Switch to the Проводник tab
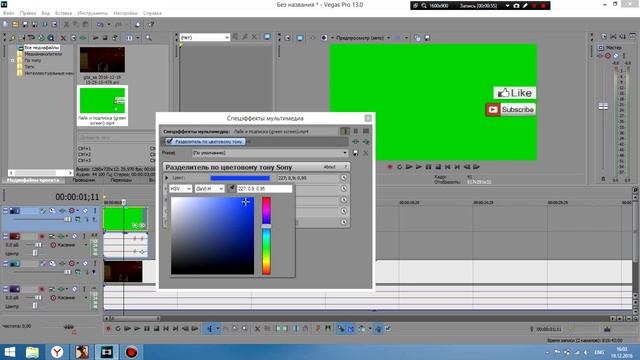 pyautogui.click(x=84, y=180)
